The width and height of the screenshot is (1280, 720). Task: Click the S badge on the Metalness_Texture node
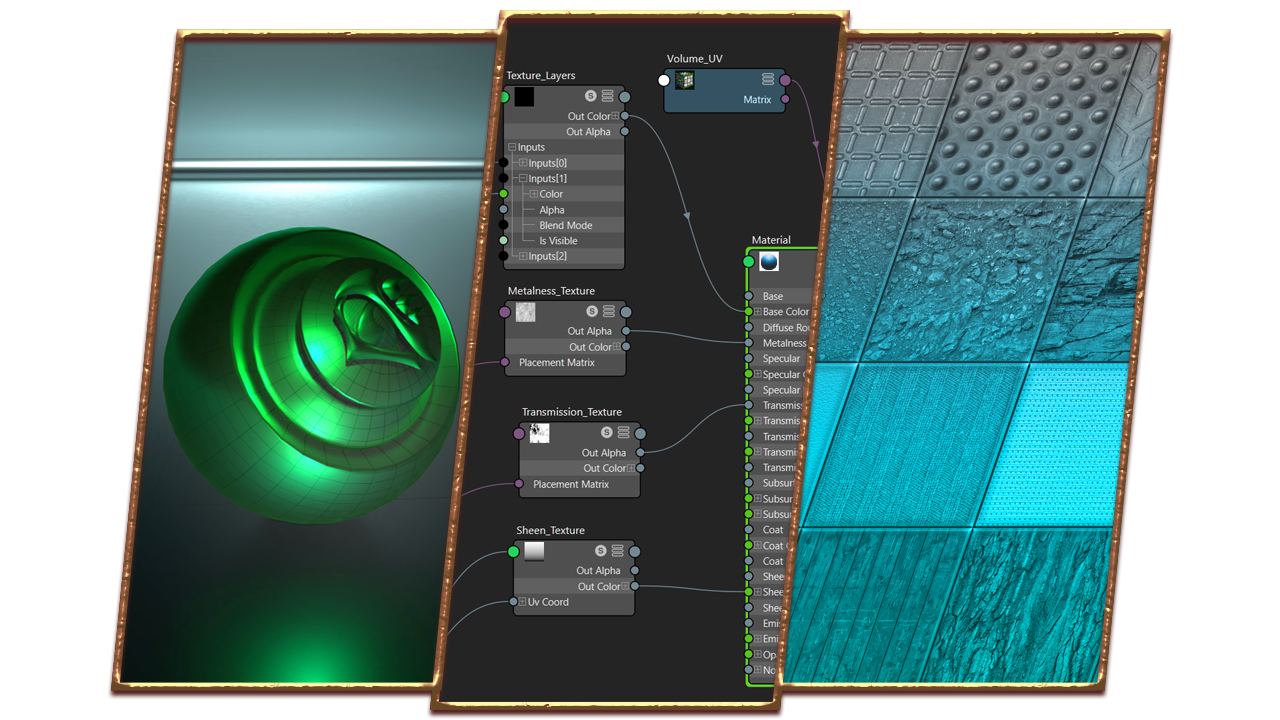[x=592, y=311]
